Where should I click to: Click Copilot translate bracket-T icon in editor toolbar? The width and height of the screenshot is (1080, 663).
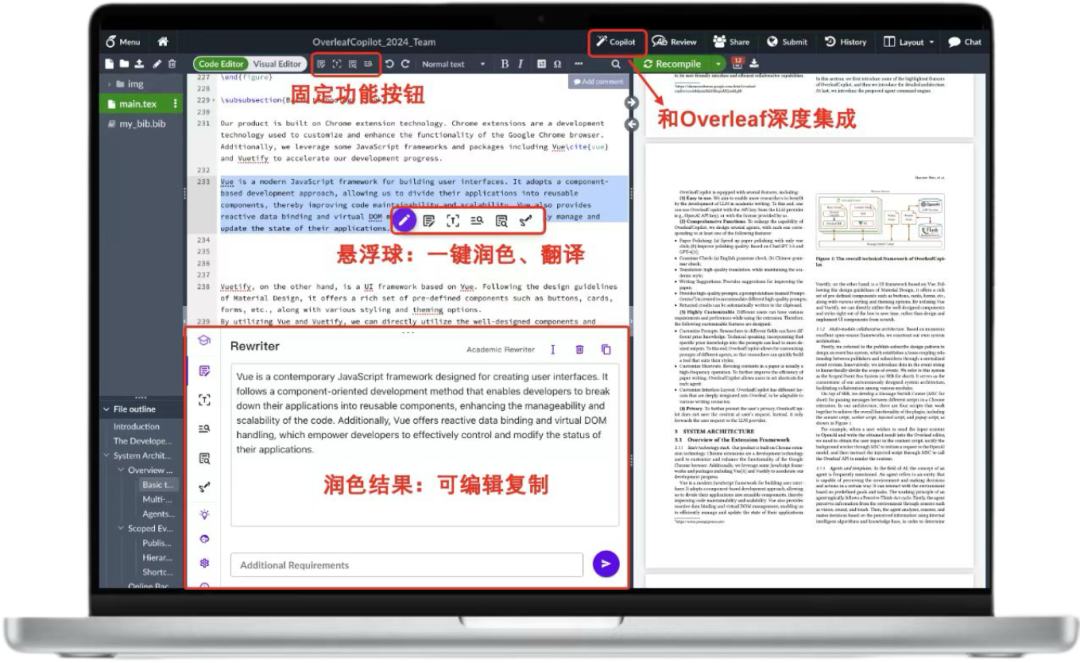pyautogui.click(x=337, y=64)
